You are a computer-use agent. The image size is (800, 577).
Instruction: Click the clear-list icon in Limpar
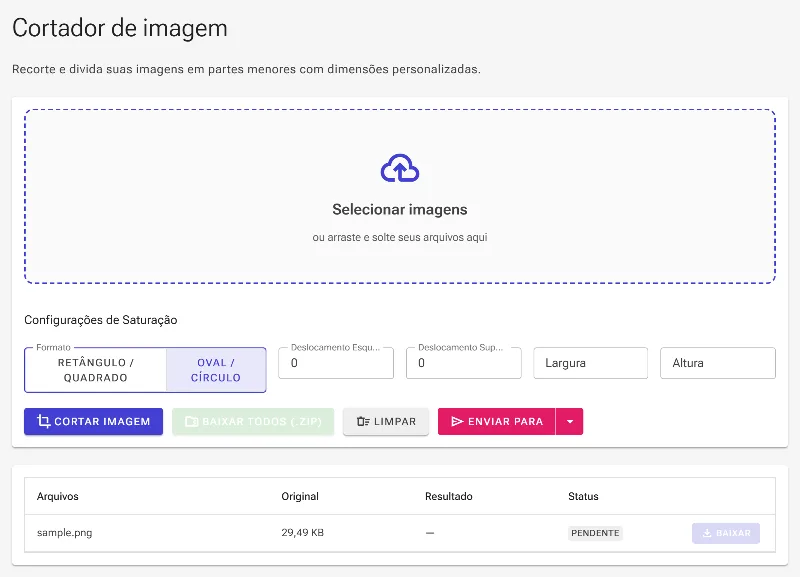pos(363,421)
